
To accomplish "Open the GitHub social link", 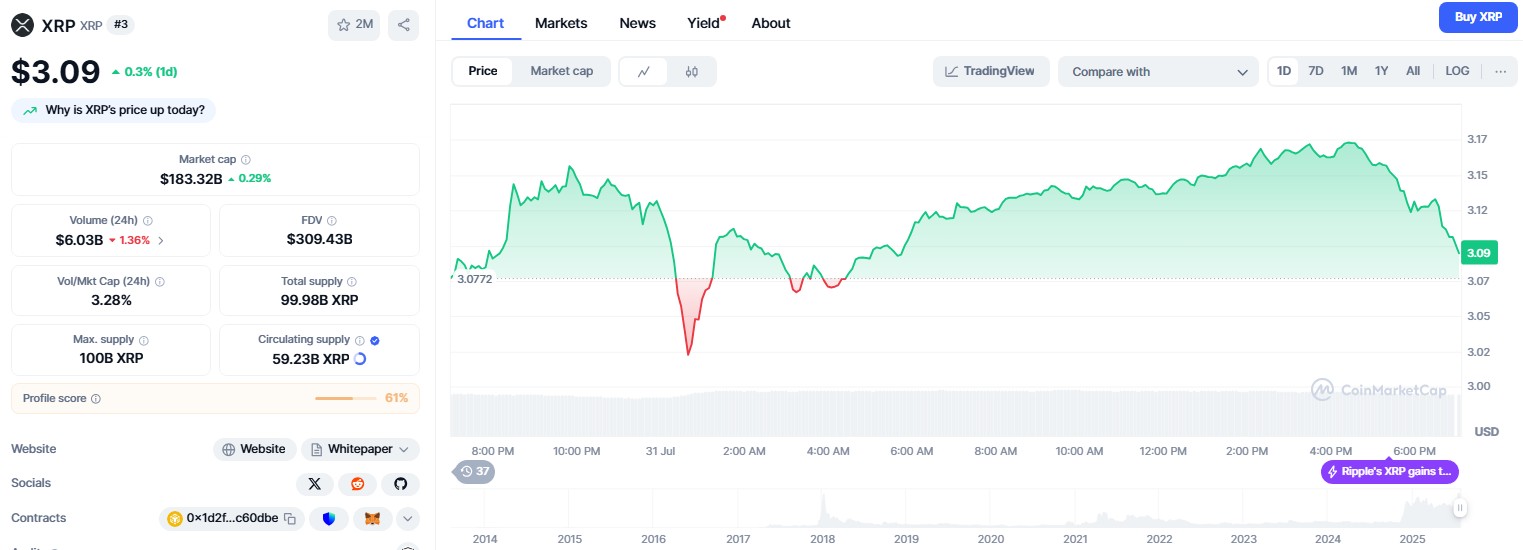I will (401, 484).
